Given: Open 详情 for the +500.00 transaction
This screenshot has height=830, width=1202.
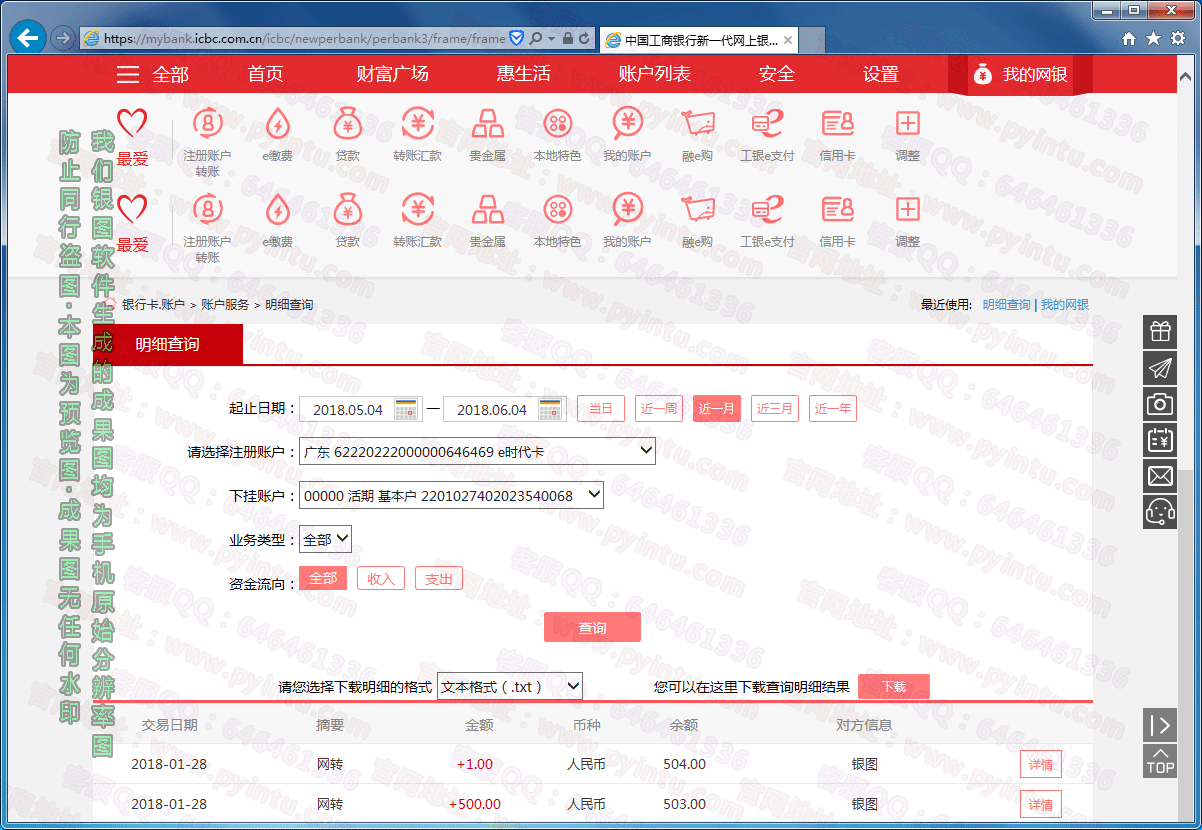Looking at the screenshot, I should 1040,804.
